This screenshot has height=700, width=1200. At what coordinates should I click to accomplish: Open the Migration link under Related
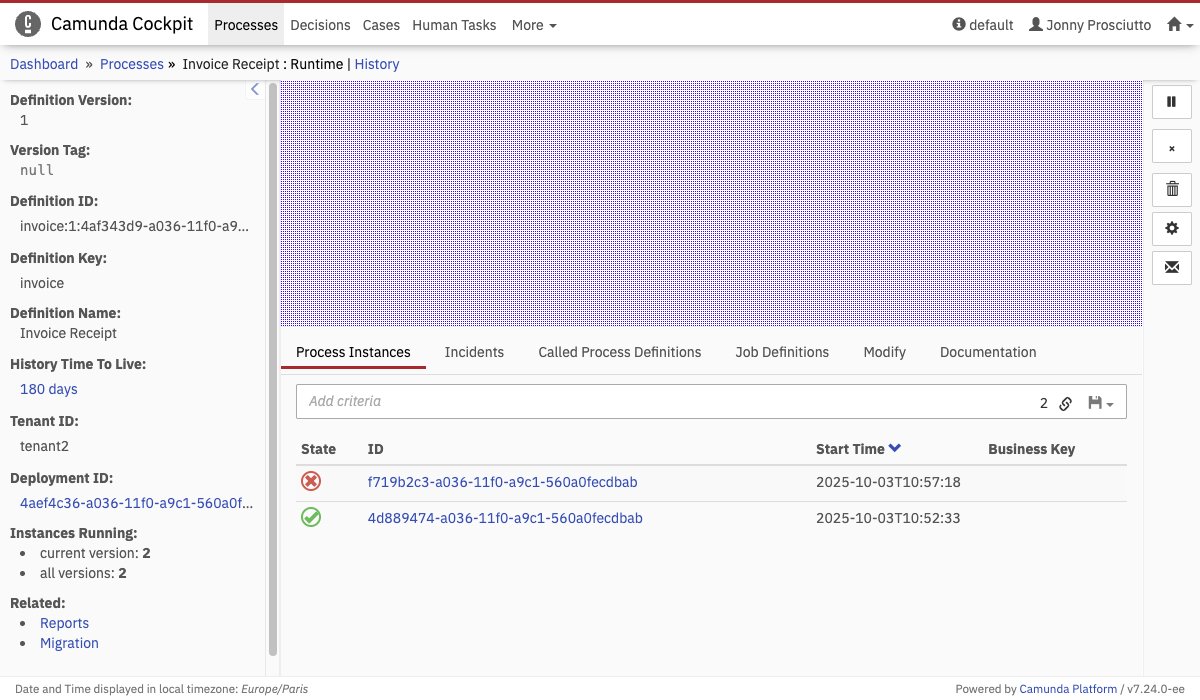[x=69, y=643]
